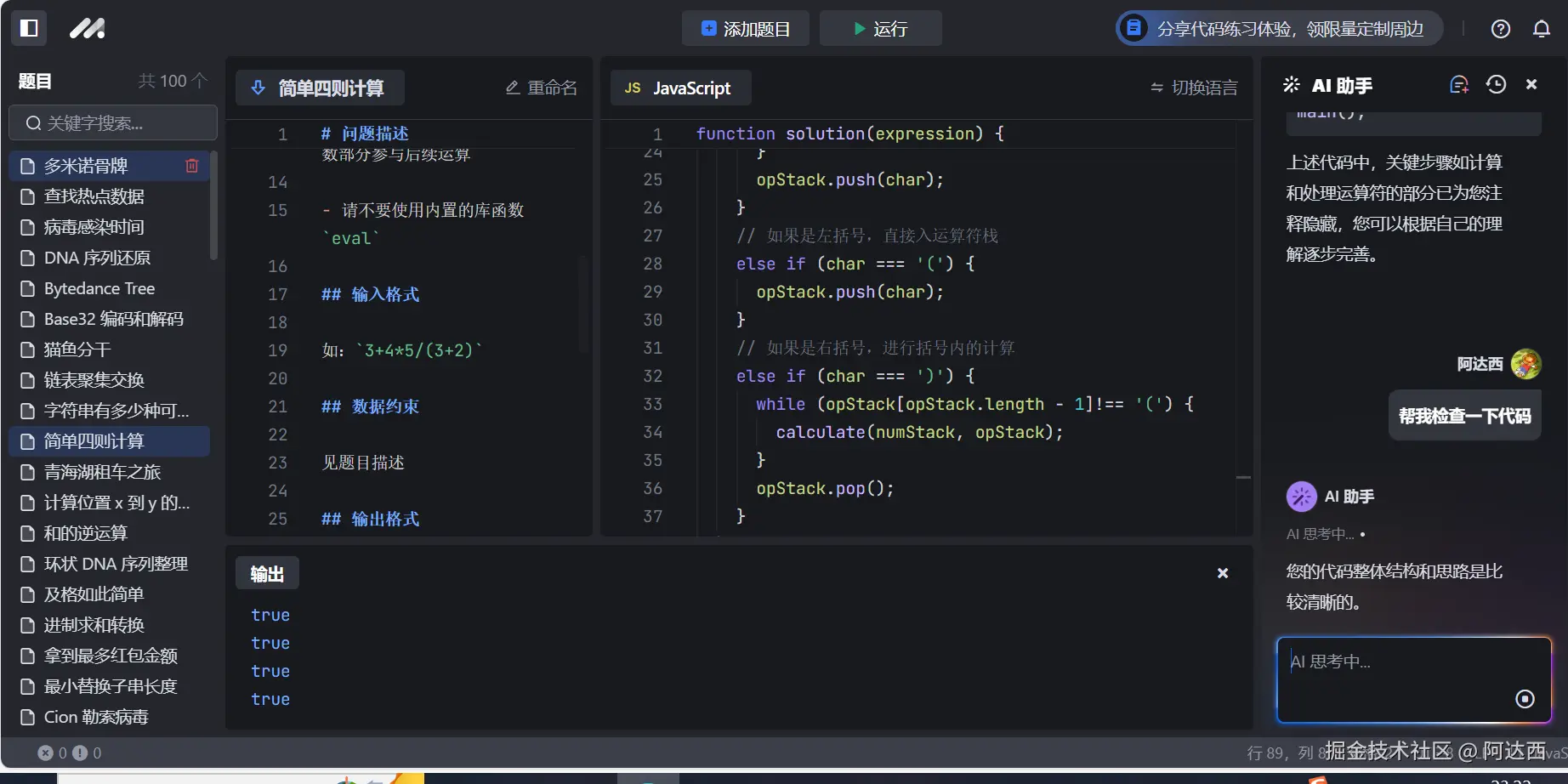The width and height of the screenshot is (1568, 784).
Task: Switch language via 切换语言
Action: (x=1194, y=88)
